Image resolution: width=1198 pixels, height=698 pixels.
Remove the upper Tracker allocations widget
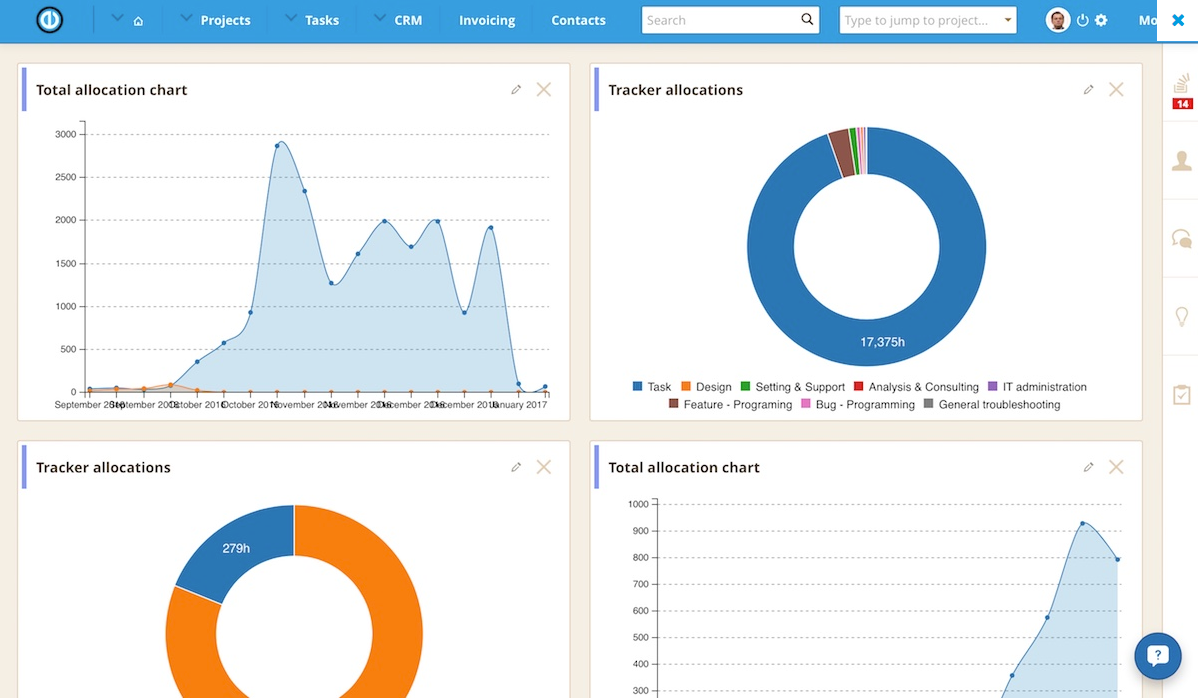[x=1116, y=90]
